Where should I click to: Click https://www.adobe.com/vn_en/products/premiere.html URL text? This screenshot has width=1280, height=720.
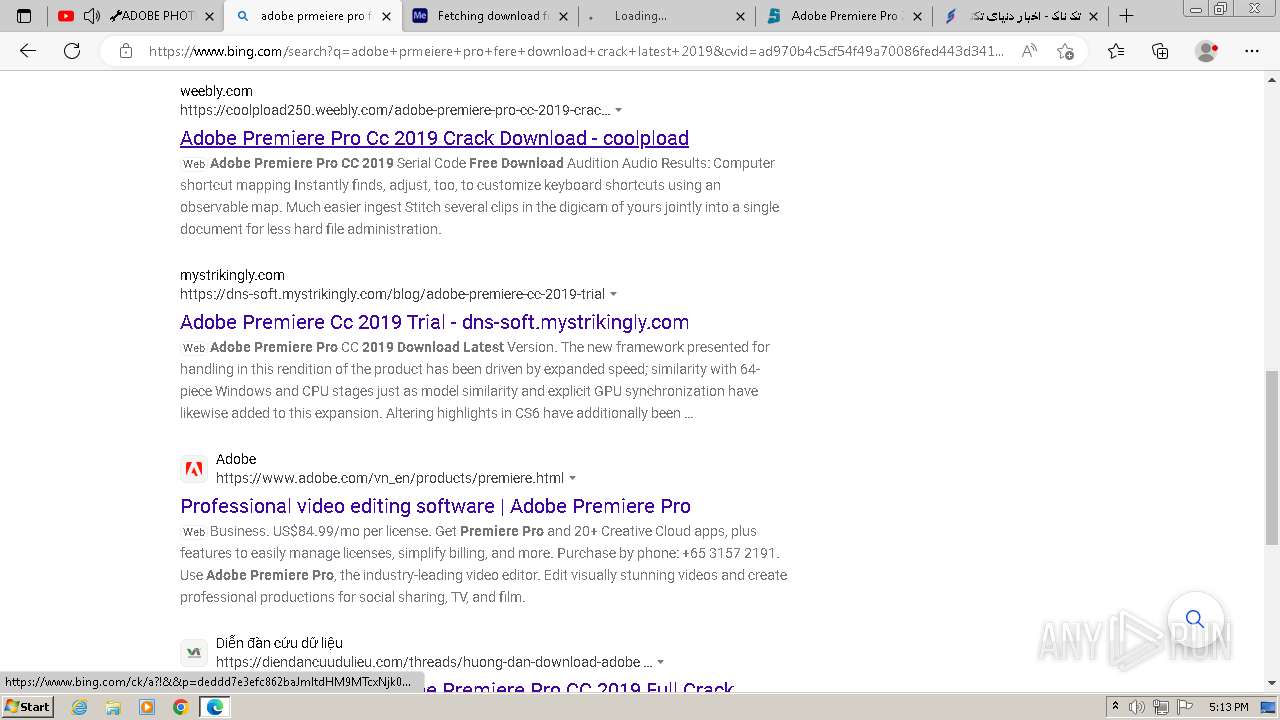tap(390, 478)
